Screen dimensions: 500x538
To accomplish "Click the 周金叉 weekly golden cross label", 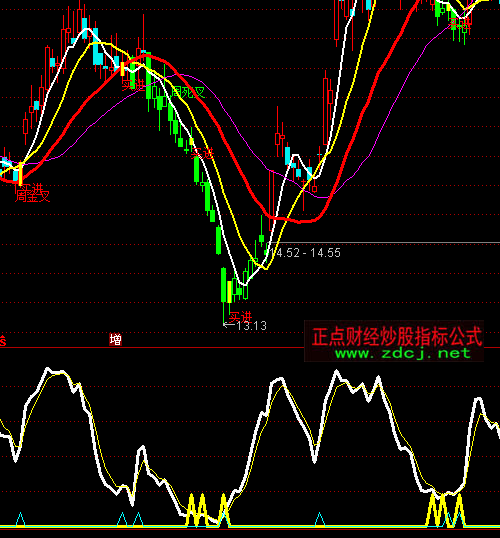I will coord(33,196).
